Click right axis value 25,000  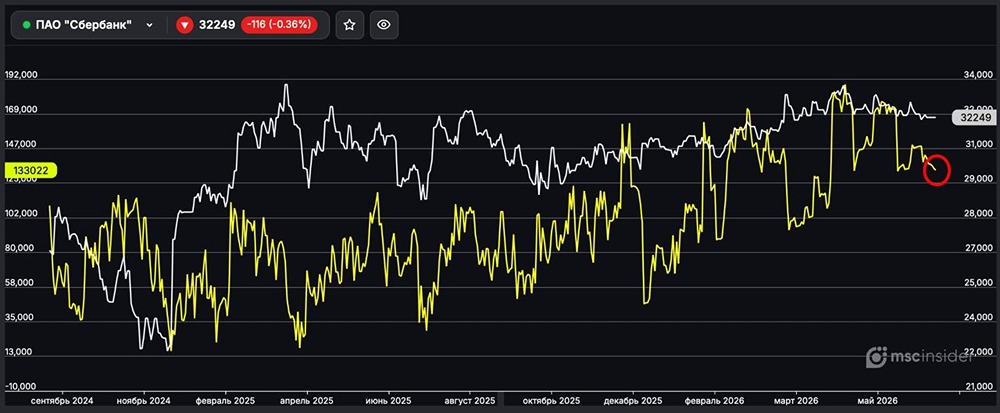click(978, 284)
